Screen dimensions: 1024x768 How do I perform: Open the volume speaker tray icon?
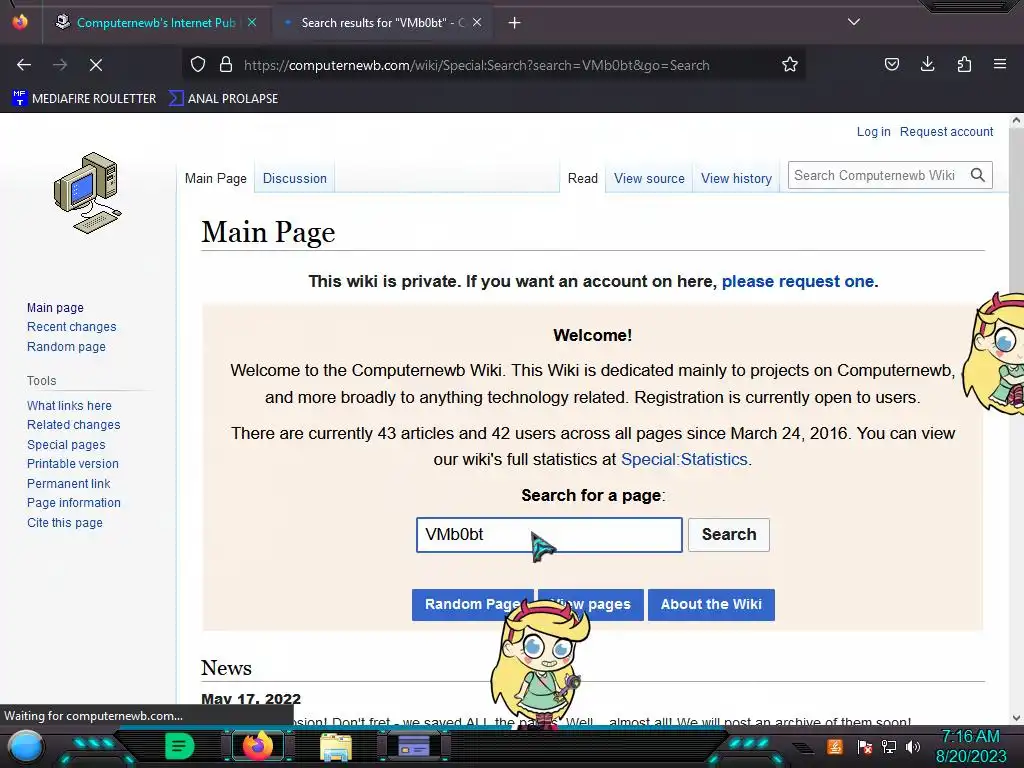913,746
